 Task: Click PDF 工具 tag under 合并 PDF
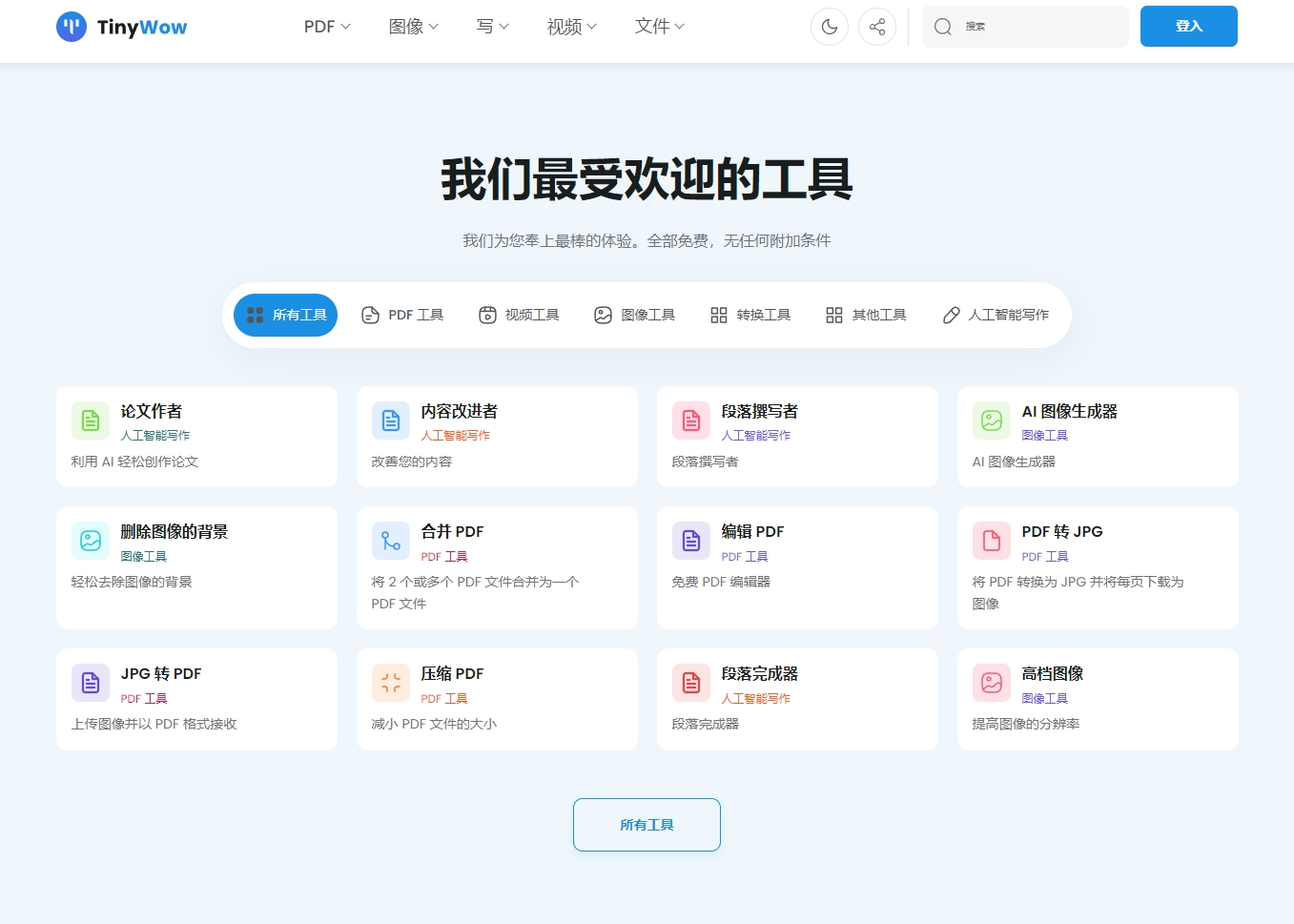point(444,556)
